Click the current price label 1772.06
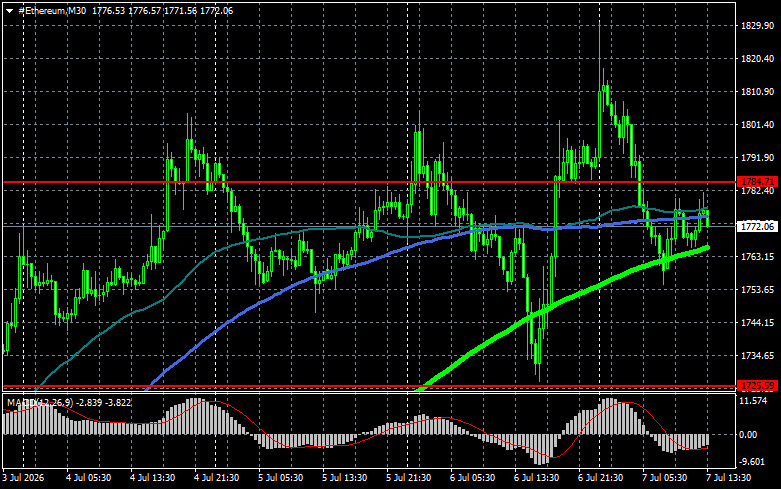Image resolution: width=781 pixels, height=489 pixels. (x=757, y=227)
